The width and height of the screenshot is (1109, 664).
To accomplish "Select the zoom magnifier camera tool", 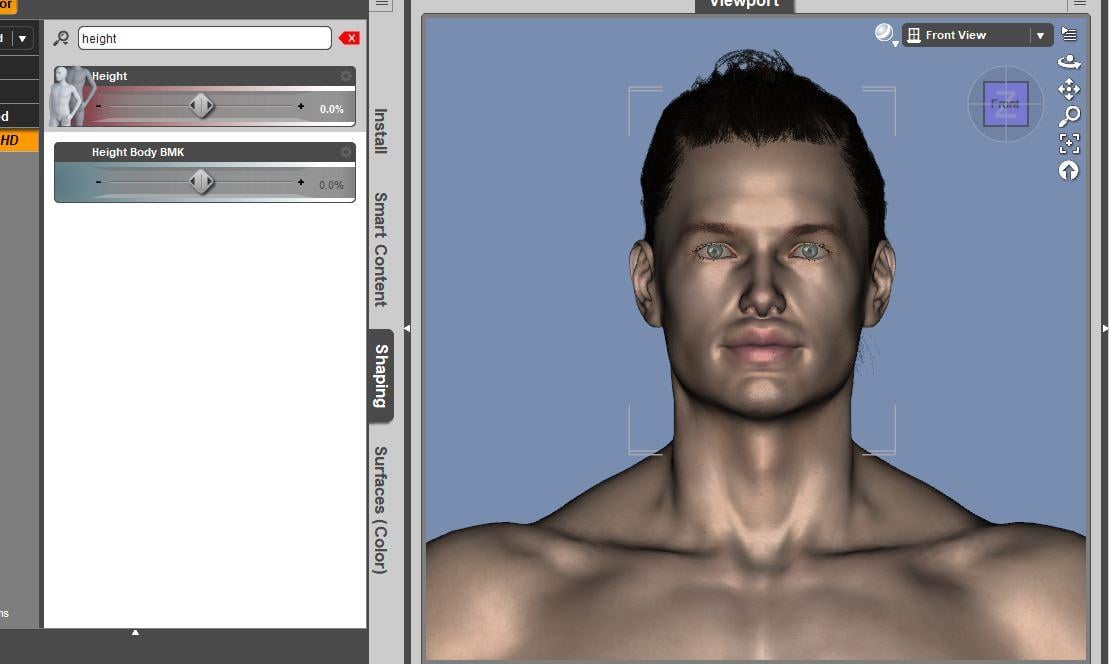I will [1069, 116].
